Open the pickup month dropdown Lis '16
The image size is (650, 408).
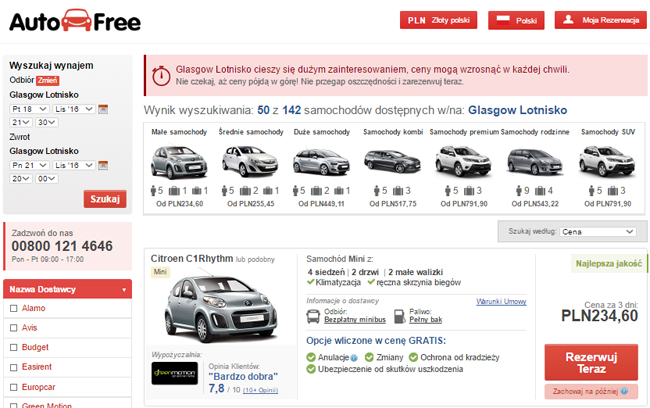(74, 109)
